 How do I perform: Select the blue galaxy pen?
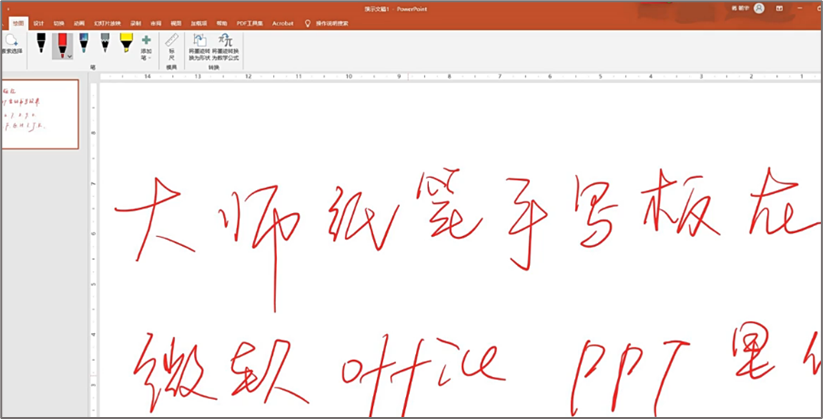click(x=83, y=44)
